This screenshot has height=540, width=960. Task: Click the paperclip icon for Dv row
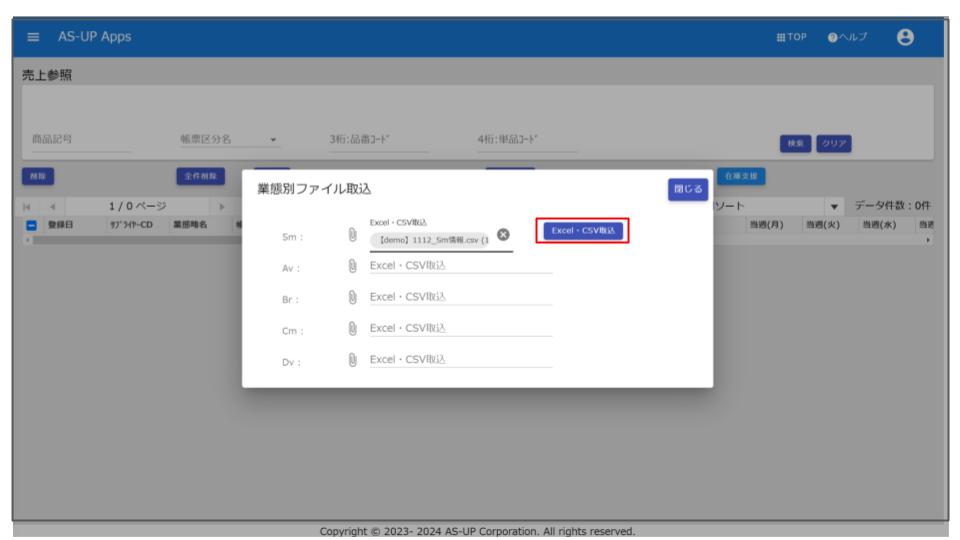coord(352,359)
